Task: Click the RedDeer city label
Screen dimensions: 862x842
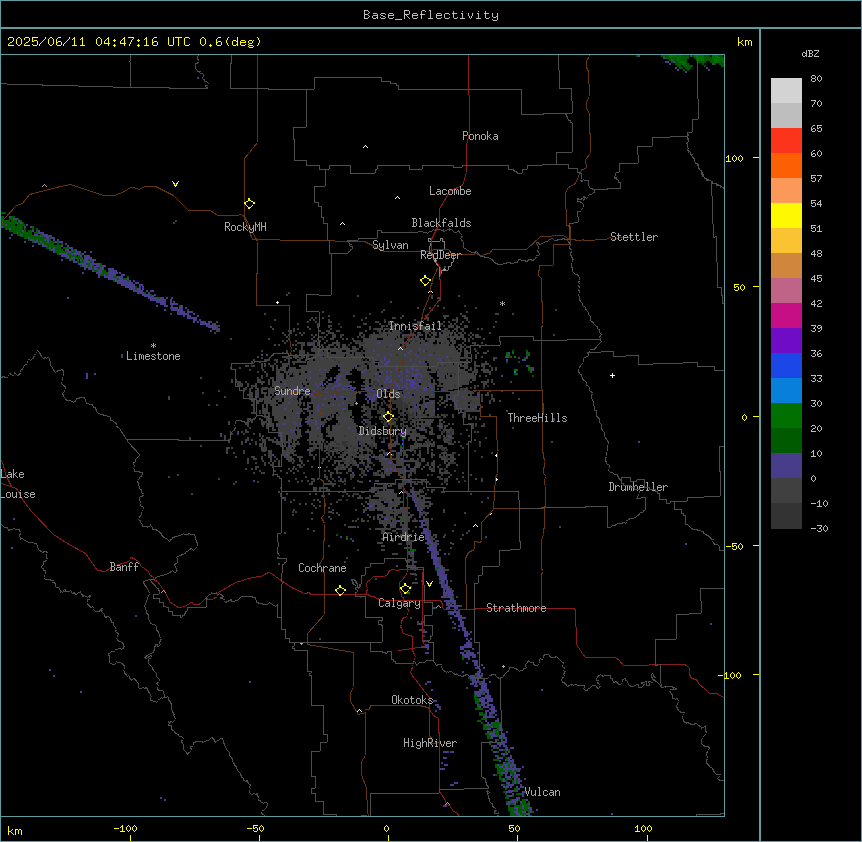Action: coord(440,255)
